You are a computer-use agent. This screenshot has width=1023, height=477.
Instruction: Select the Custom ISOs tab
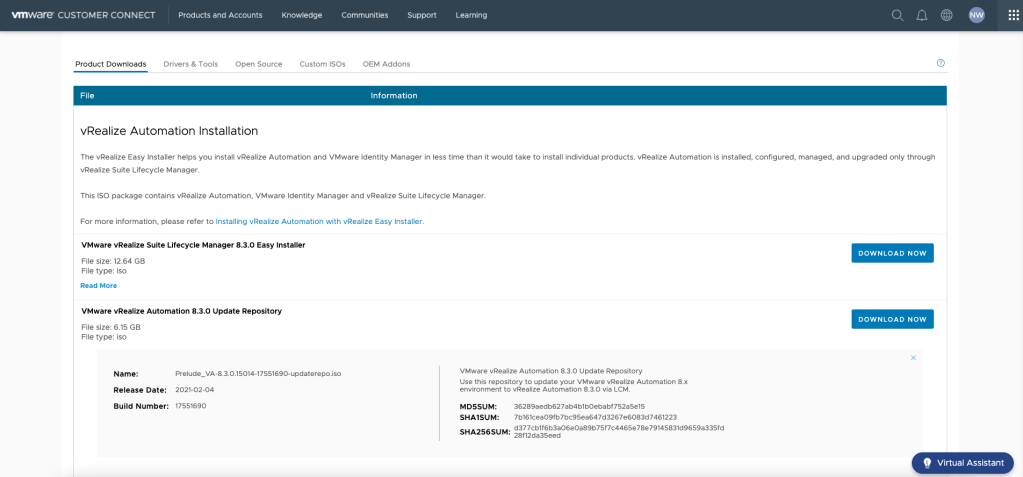click(x=322, y=64)
